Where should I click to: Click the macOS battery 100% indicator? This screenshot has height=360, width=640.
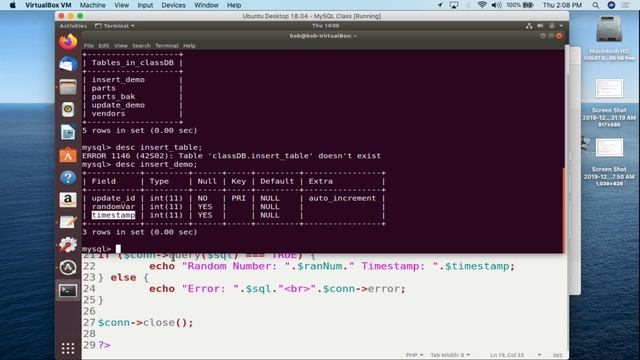coord(520,5)
